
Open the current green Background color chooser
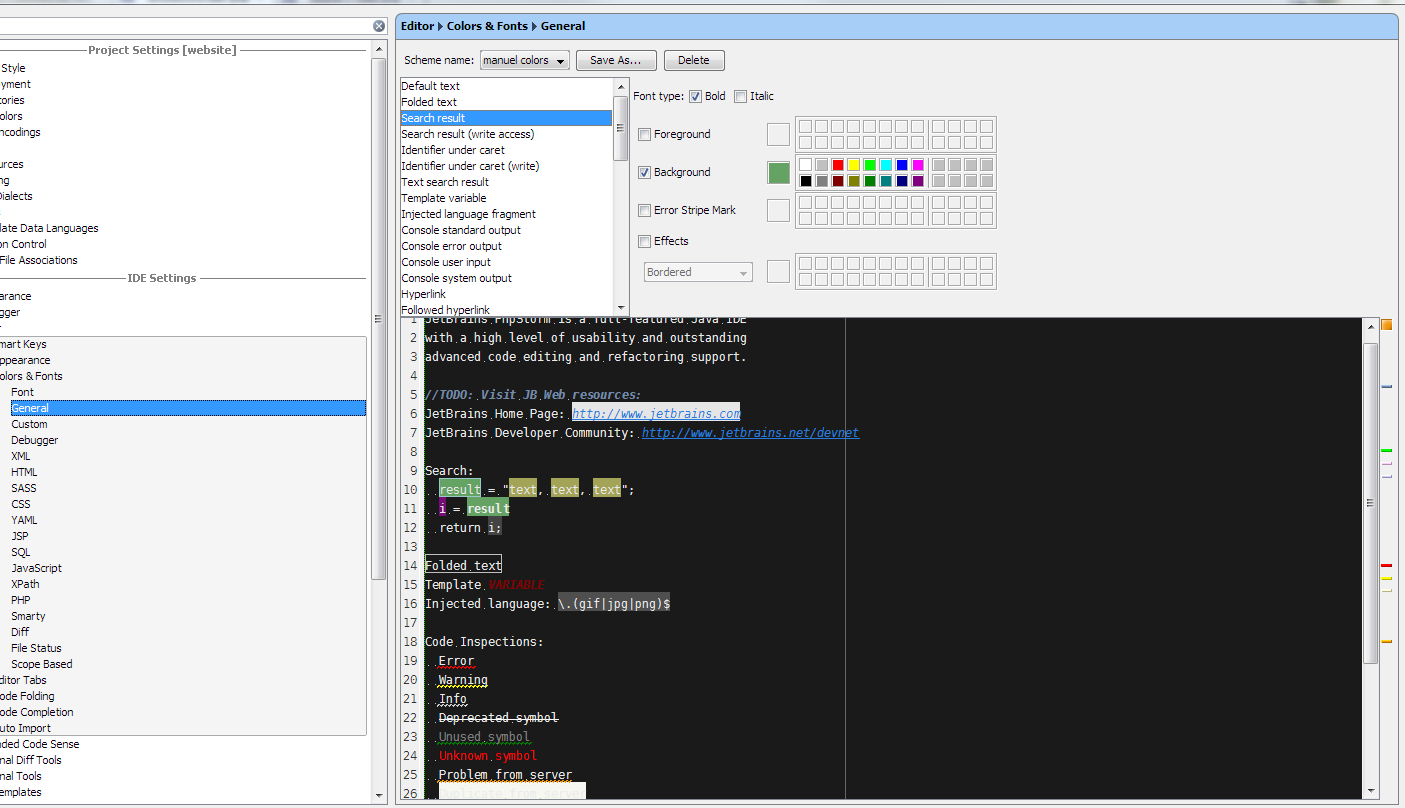(779, 173)
